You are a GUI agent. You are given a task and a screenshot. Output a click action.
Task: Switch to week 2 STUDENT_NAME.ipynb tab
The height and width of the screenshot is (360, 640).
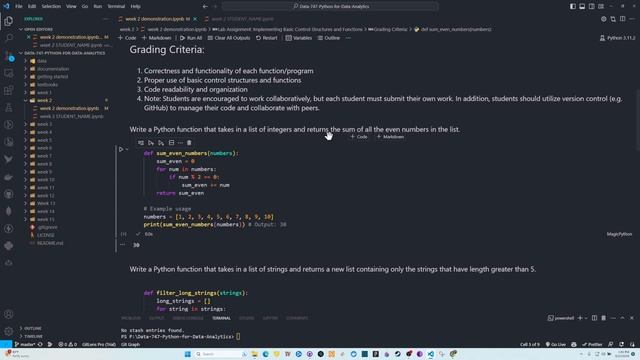[x=242, y=19]
